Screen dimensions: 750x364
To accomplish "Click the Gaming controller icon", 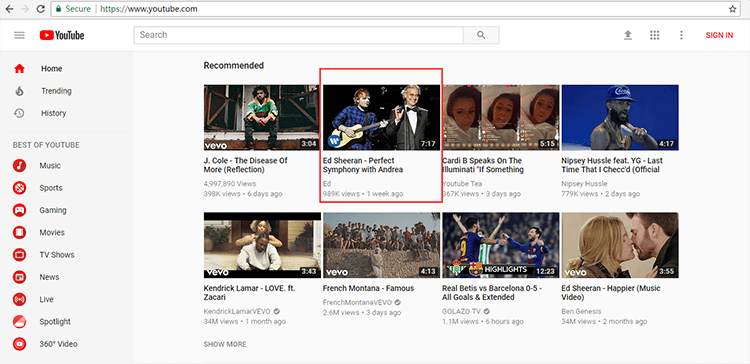I will pyautogui.click(x=20, y=210).
